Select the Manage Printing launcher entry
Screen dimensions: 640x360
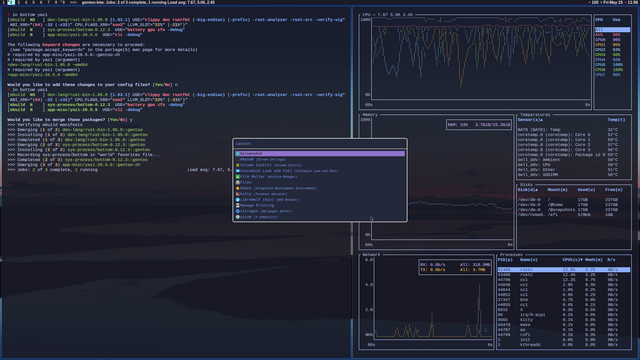click(x=320, y=205)
